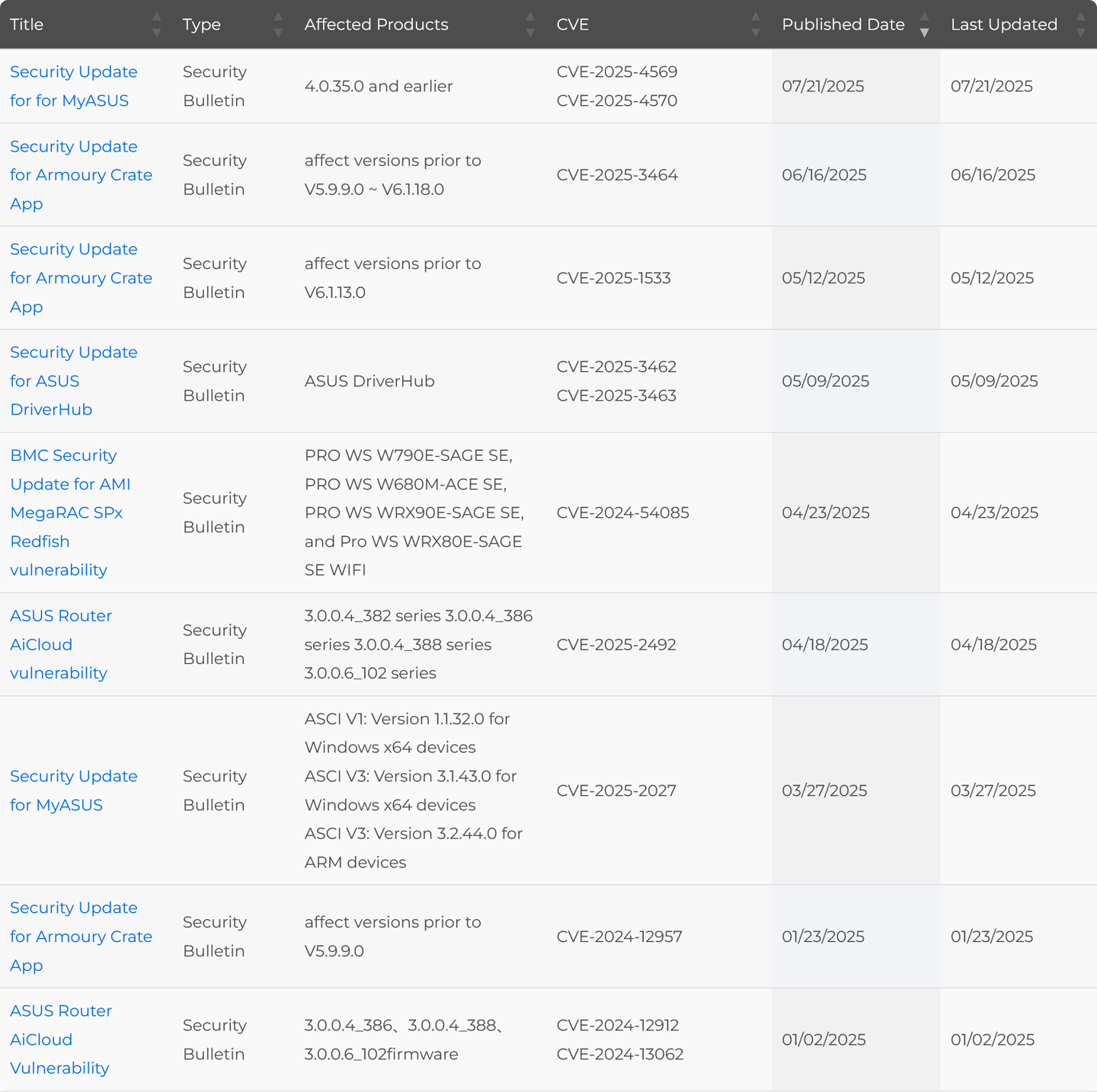The width and height of the screenshot is (1097, 1092).
Task: Open MyASUS security update for CVE-2025-2027
Action: (x=73, y=790)
